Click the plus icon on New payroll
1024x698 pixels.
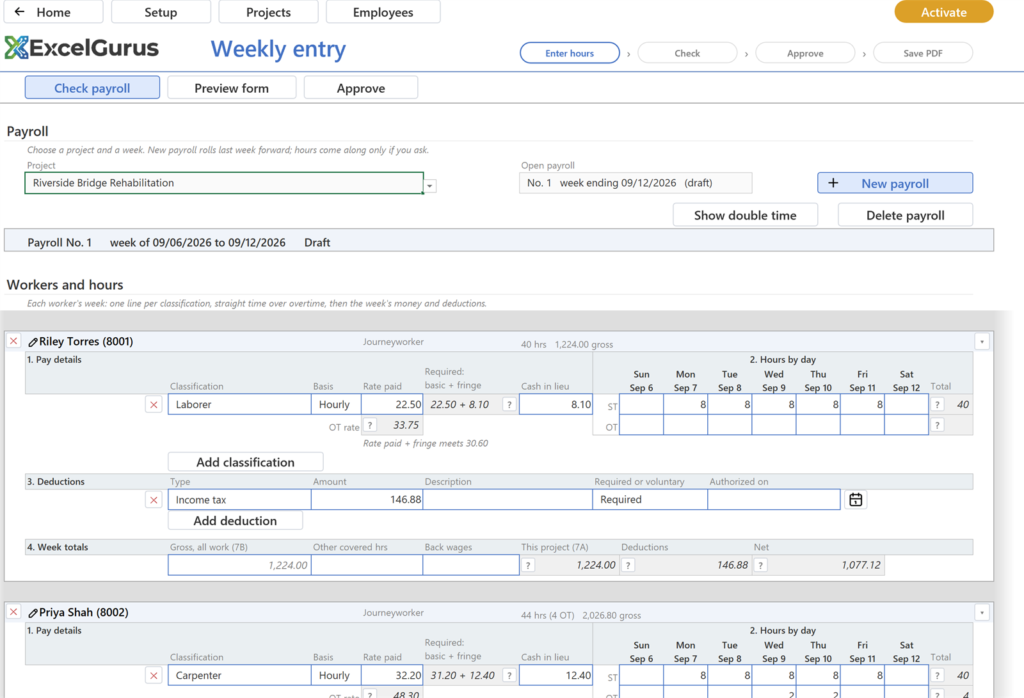click(833, 183)
